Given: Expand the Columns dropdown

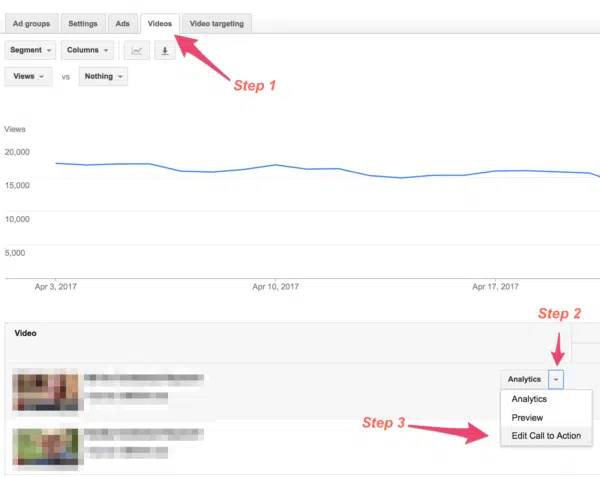Looking at the screenshot, I should (87, 50).
